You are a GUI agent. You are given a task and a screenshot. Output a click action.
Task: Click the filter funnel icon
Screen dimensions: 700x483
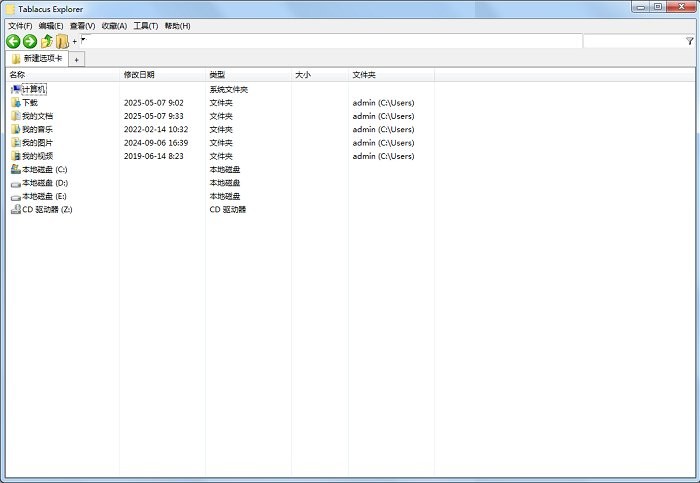point(690,41)
